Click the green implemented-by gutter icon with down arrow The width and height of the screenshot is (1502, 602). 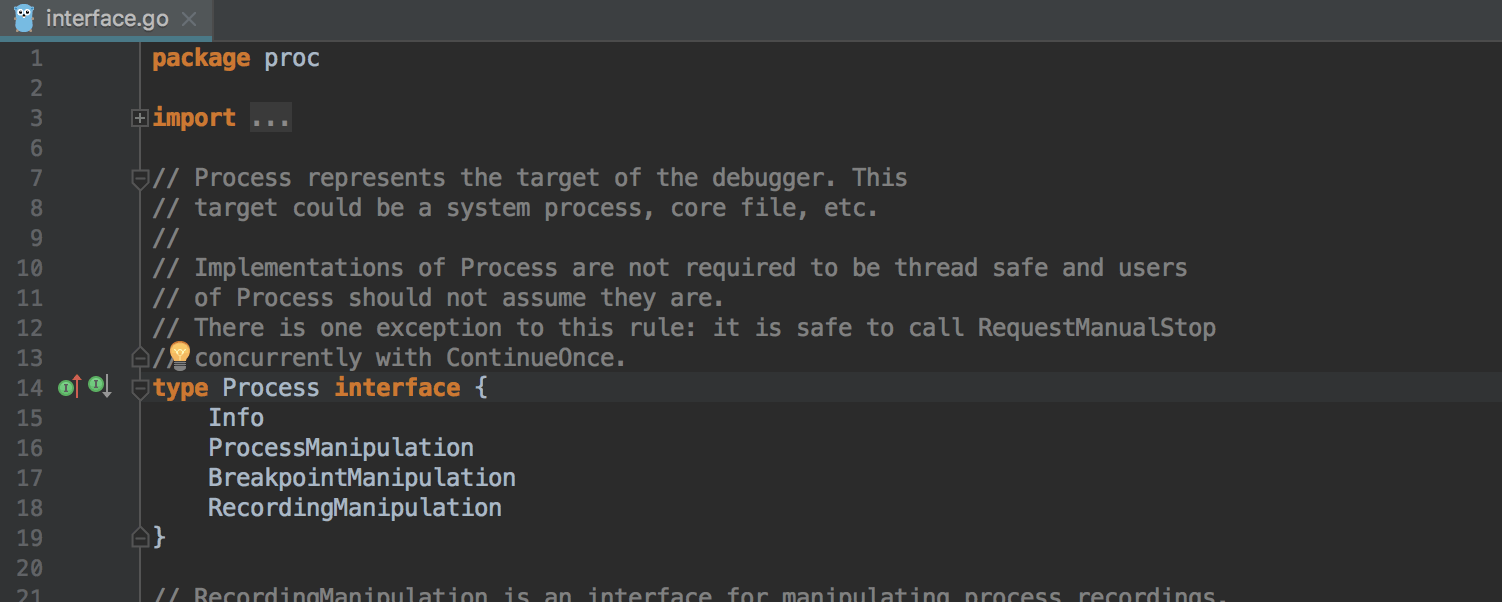pos(100,386)
